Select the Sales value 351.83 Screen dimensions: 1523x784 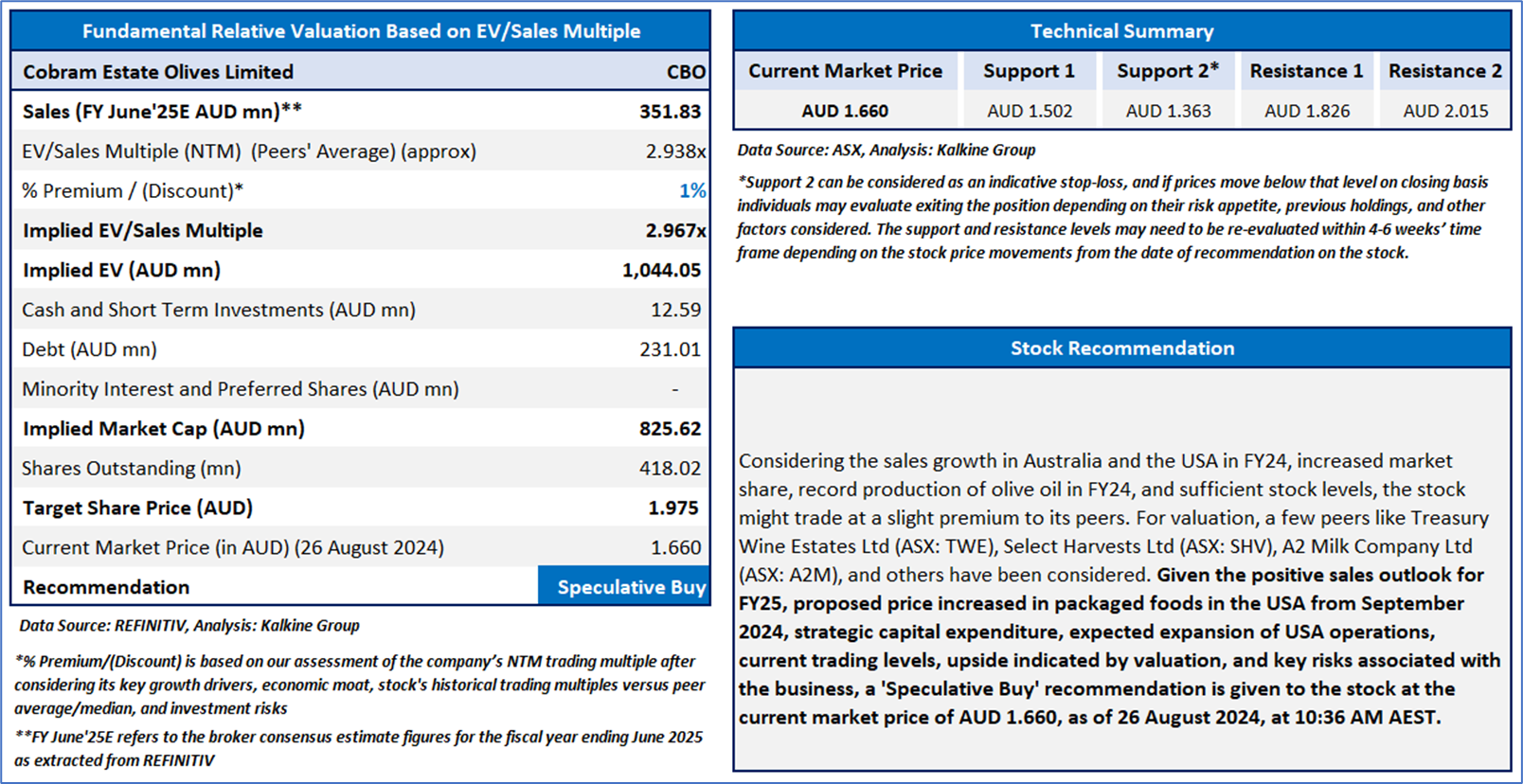coord(670,112)
